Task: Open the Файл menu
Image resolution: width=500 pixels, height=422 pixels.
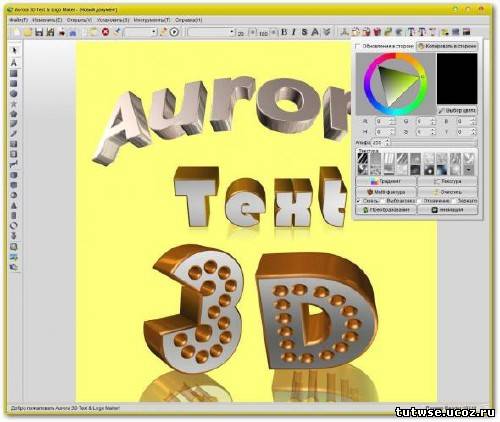Action: coord(18,20)
